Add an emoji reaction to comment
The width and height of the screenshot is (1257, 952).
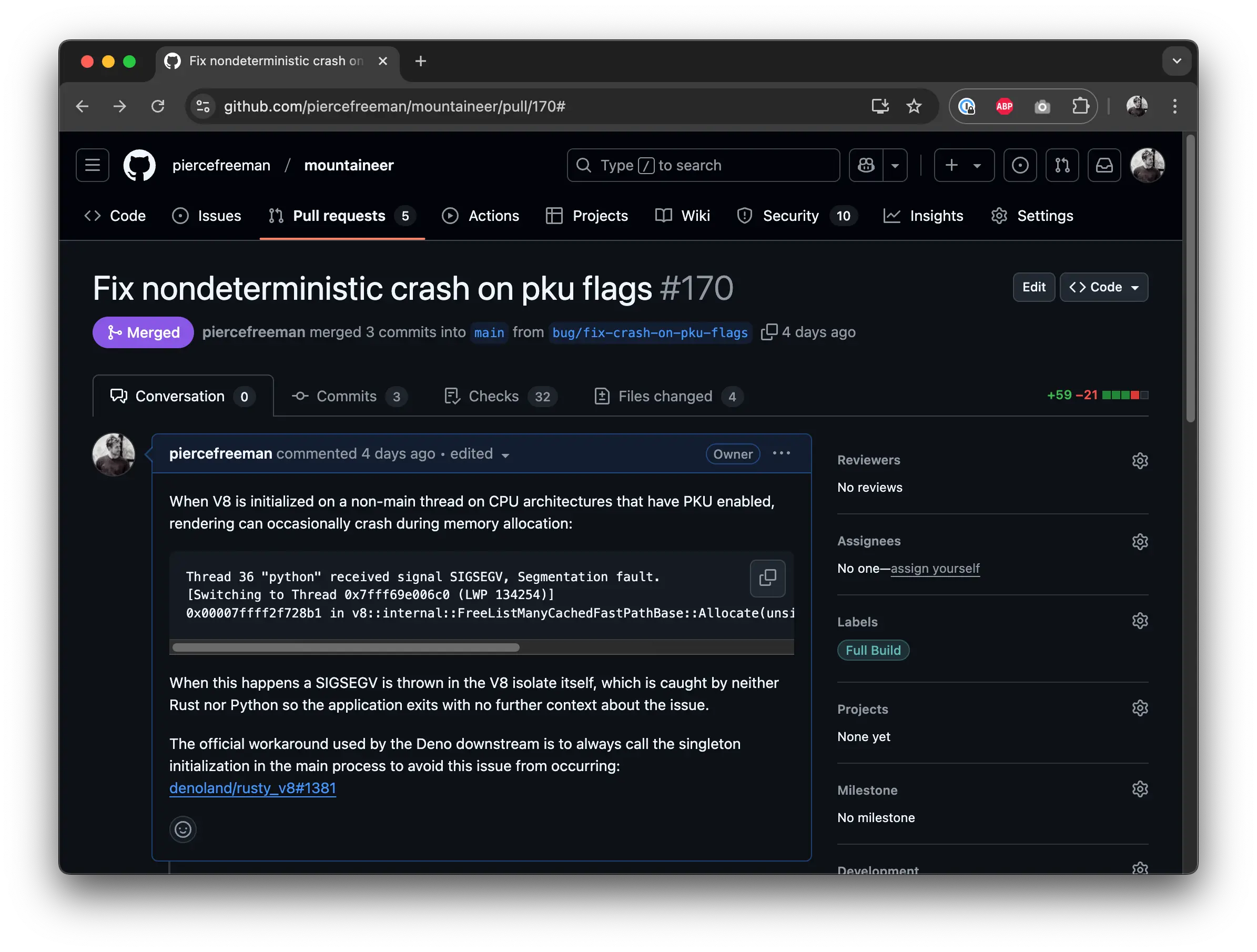point(183,829)
